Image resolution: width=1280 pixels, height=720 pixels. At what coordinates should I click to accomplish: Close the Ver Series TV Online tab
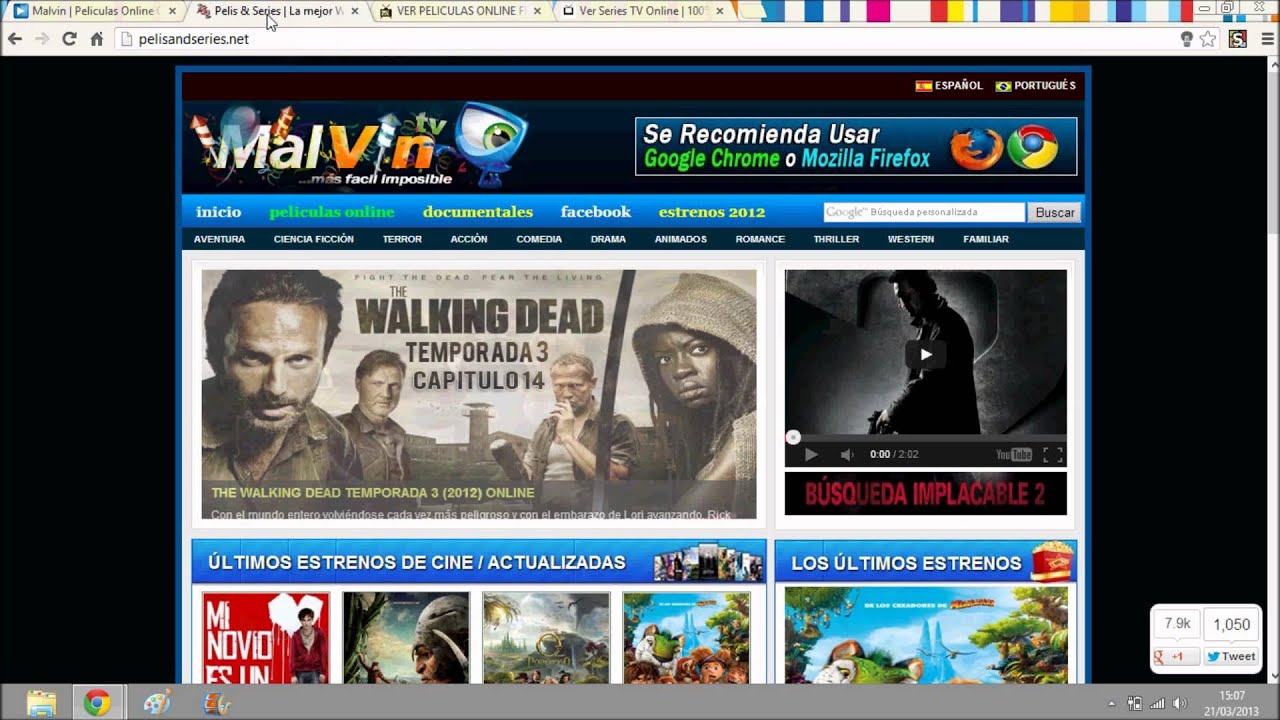coord(719,11)
